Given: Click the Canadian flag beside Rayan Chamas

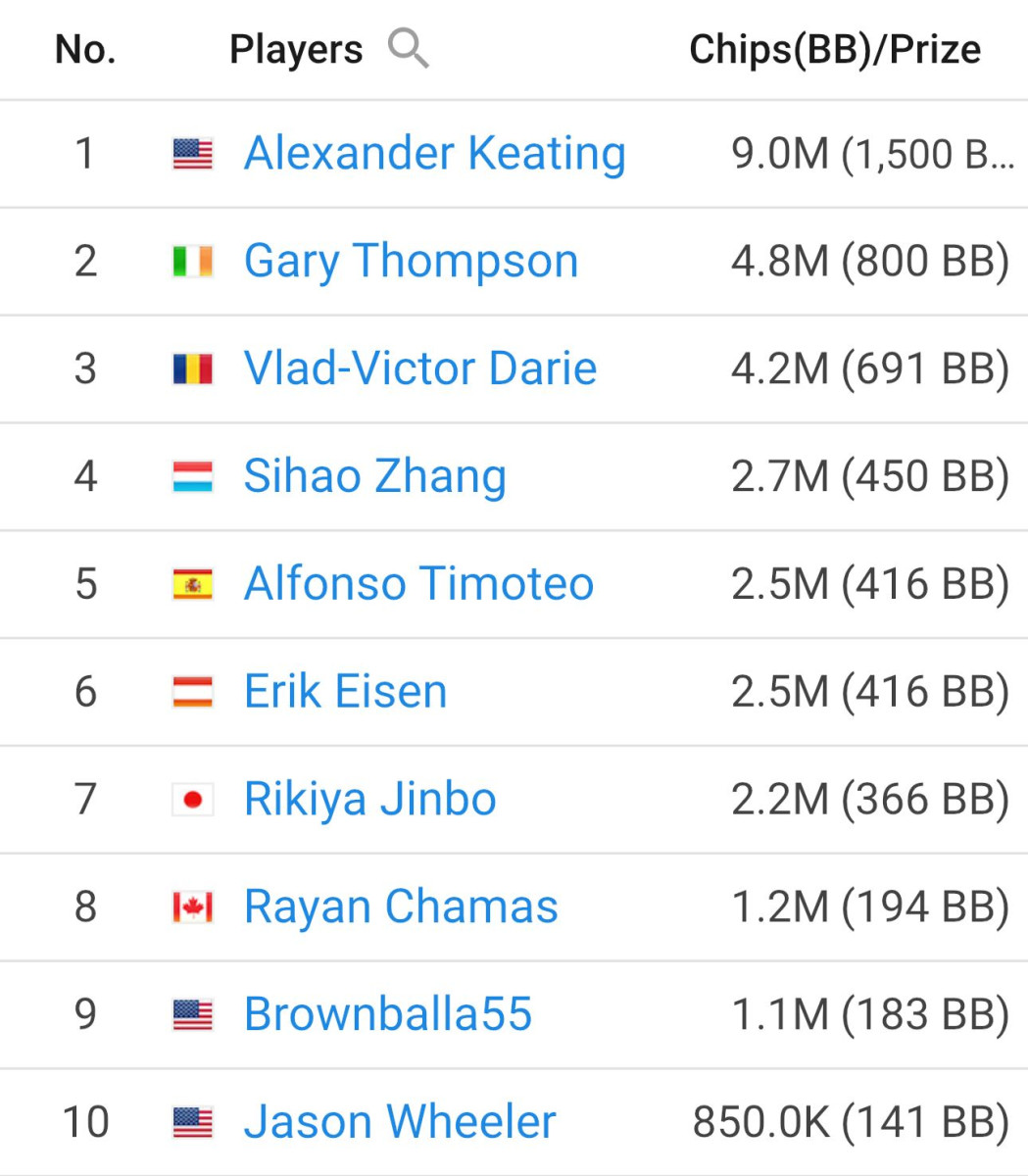Looking at the screenshot, I should click(x=192, y=908).
